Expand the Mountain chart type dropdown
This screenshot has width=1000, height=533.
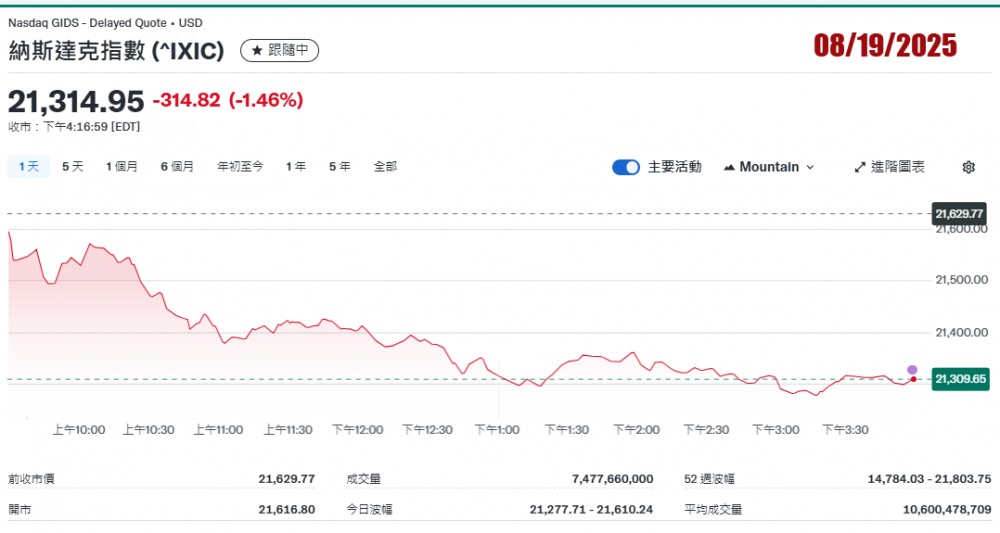click(x=768, y=167)
